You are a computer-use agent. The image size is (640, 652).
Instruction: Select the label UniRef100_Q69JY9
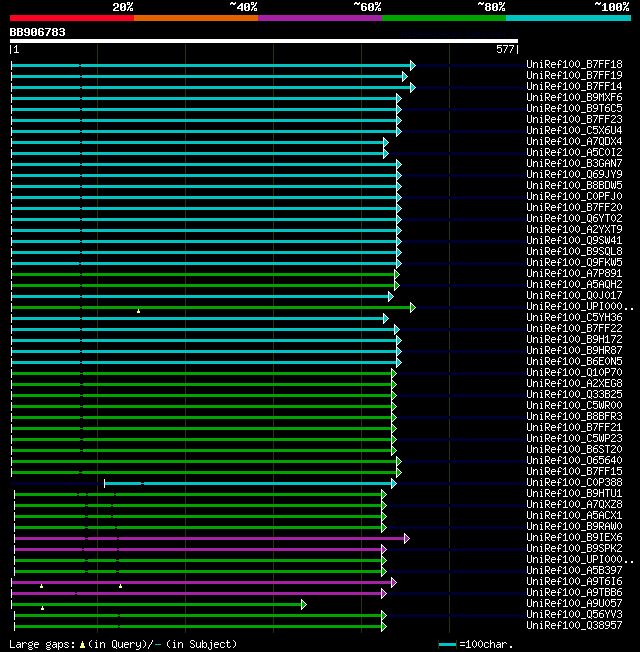pos(574,175)
